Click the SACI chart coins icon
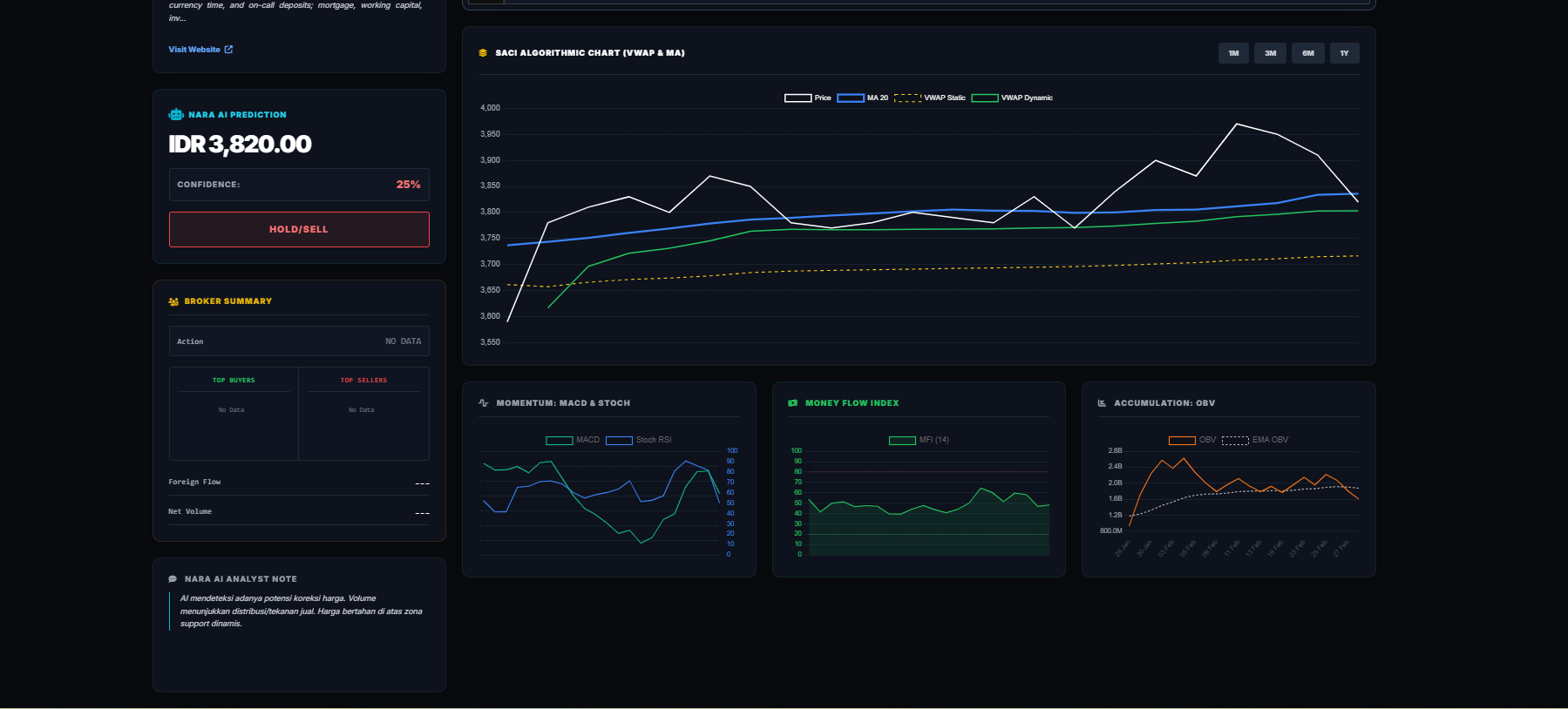Image resolution: width=1568 pixels, height=709 pixels. [483, 53]
